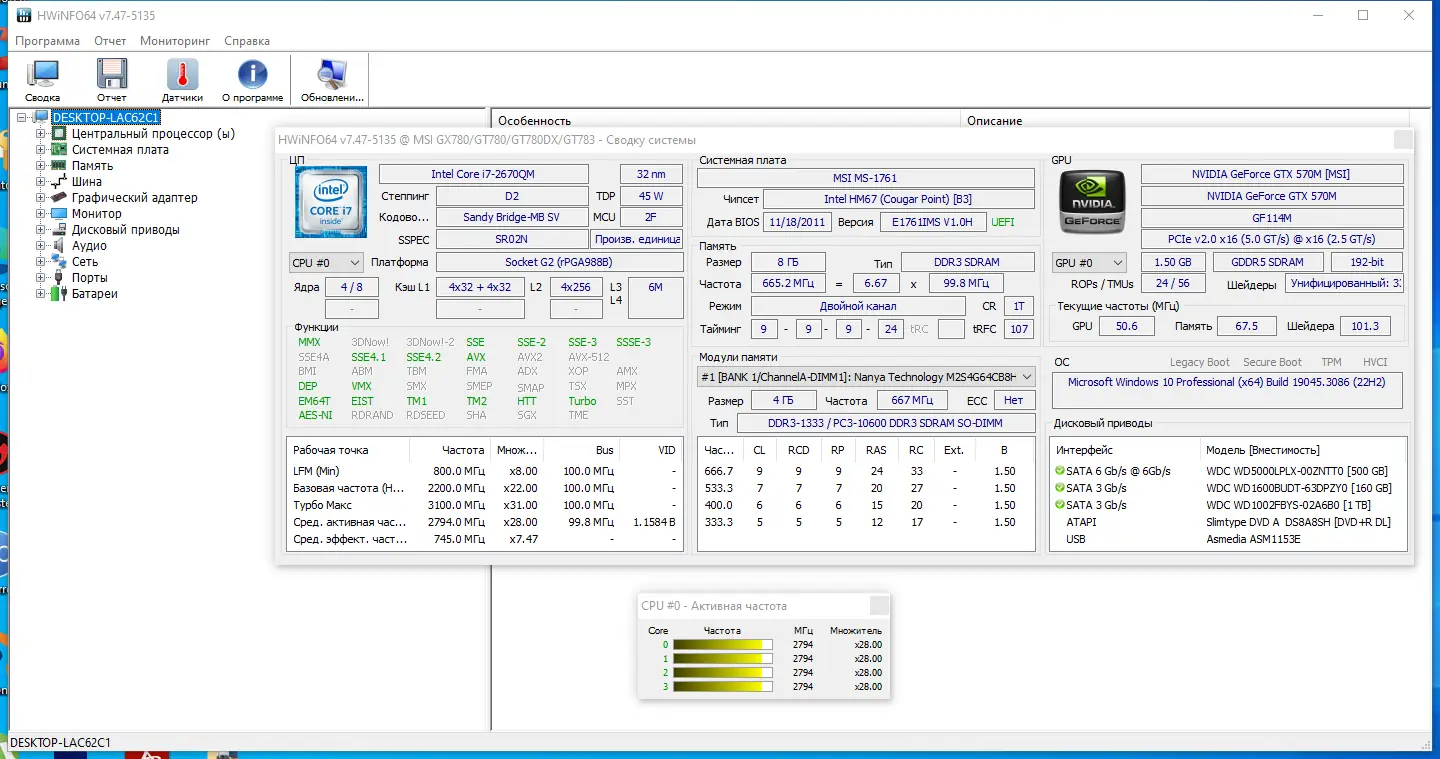Click the NVIDIA GeForce logo

coord(1092,200)
